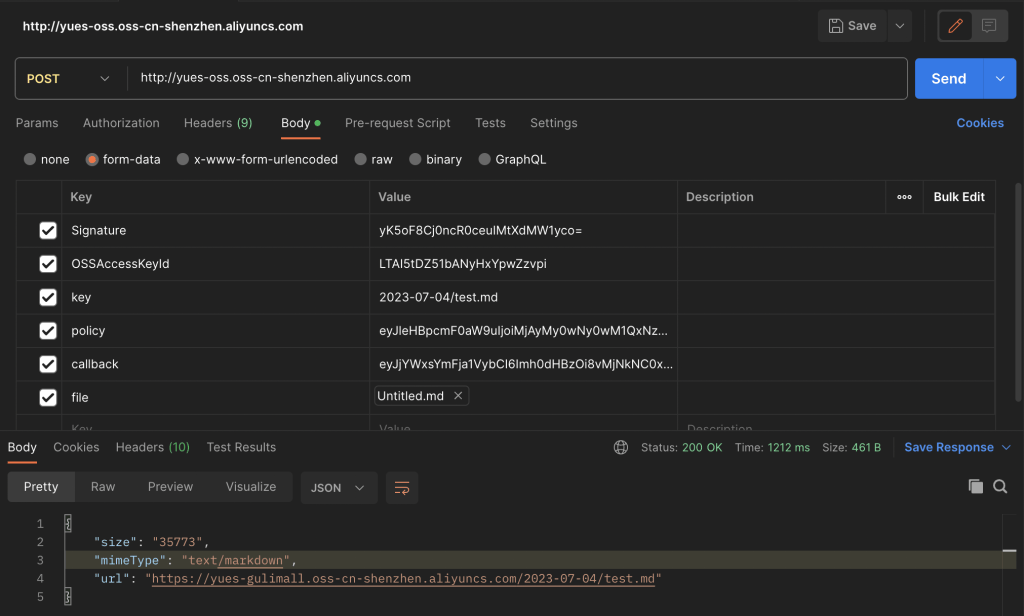
Task: Choose x-www-form-urlencoded body type
Action: point(182,159)
